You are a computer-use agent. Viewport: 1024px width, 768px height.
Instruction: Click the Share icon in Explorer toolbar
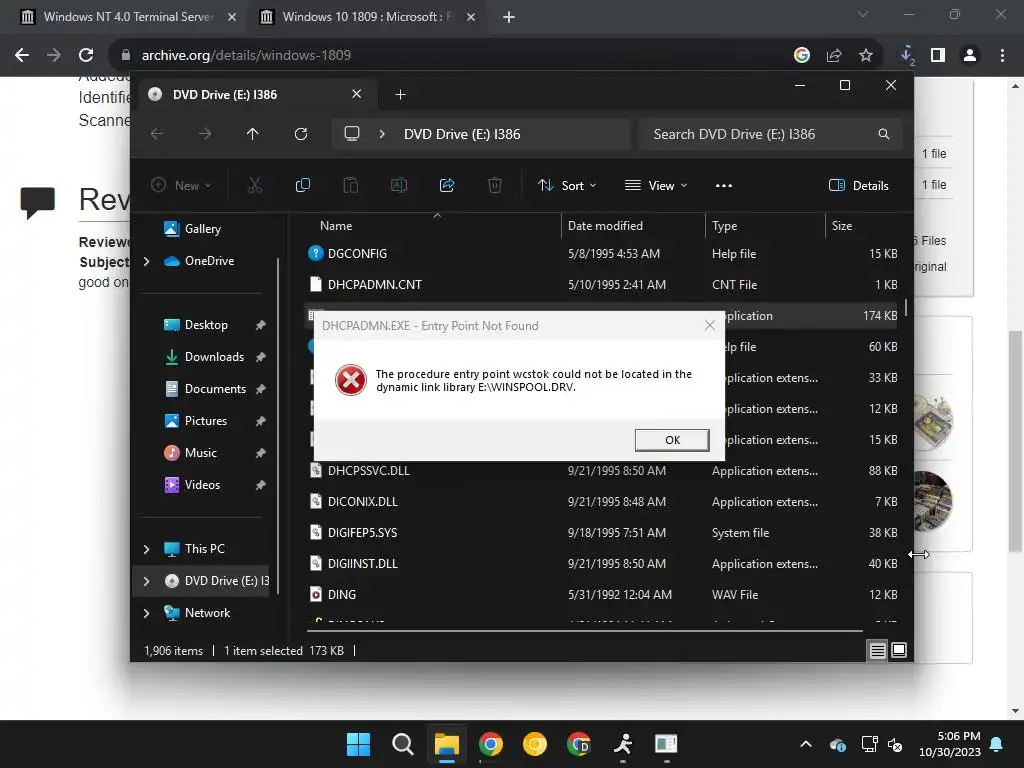pyautogui.click(x=447, y=185)
